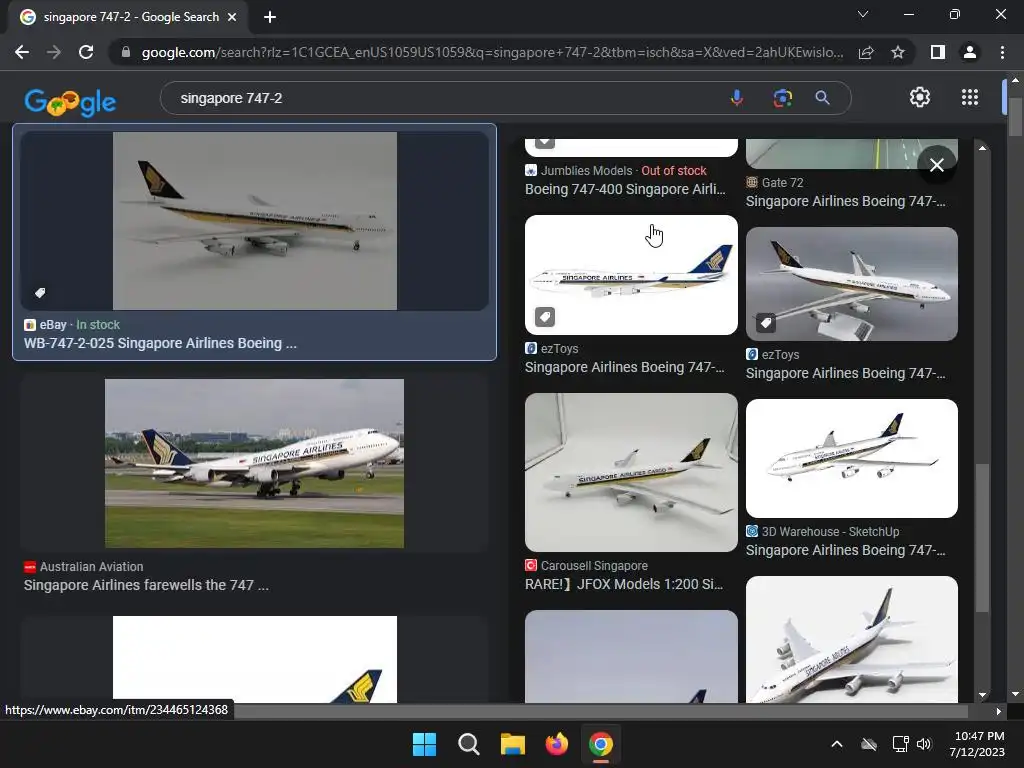Bookmark this page with the star
1024x768 pixels.
[x=898, y=52]
